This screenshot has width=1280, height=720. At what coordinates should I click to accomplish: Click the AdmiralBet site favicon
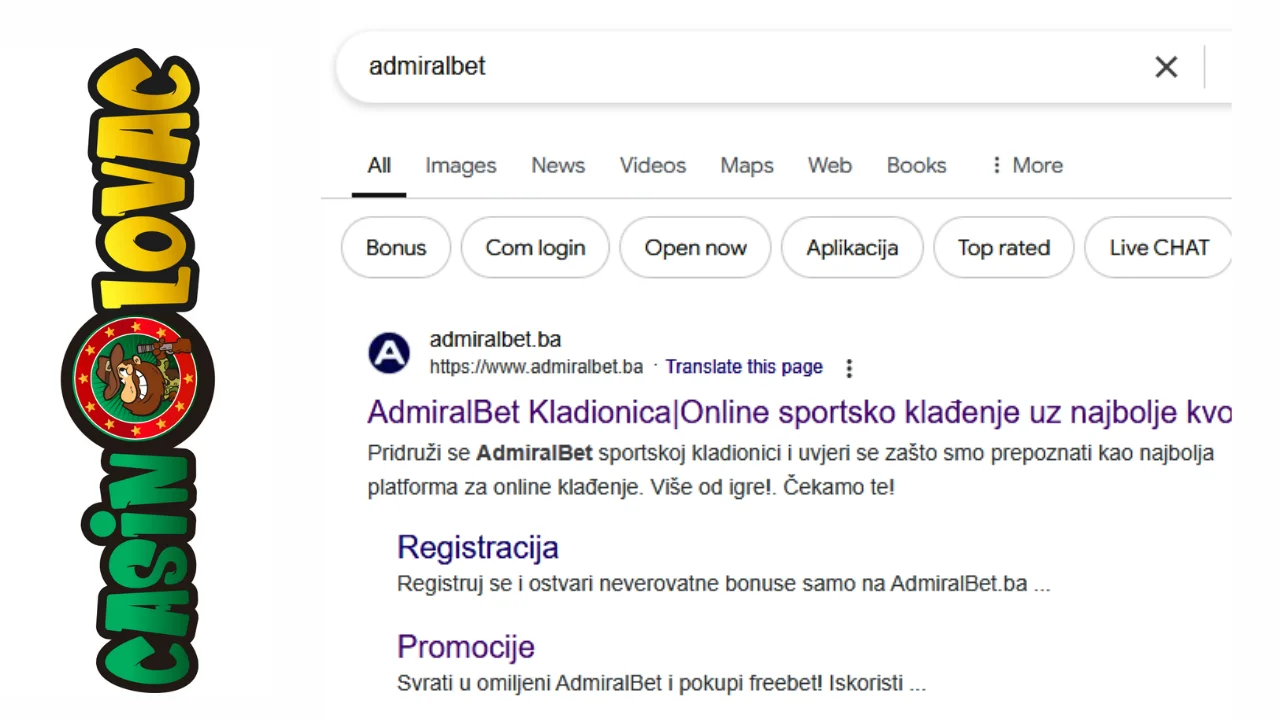coord(389,353)
